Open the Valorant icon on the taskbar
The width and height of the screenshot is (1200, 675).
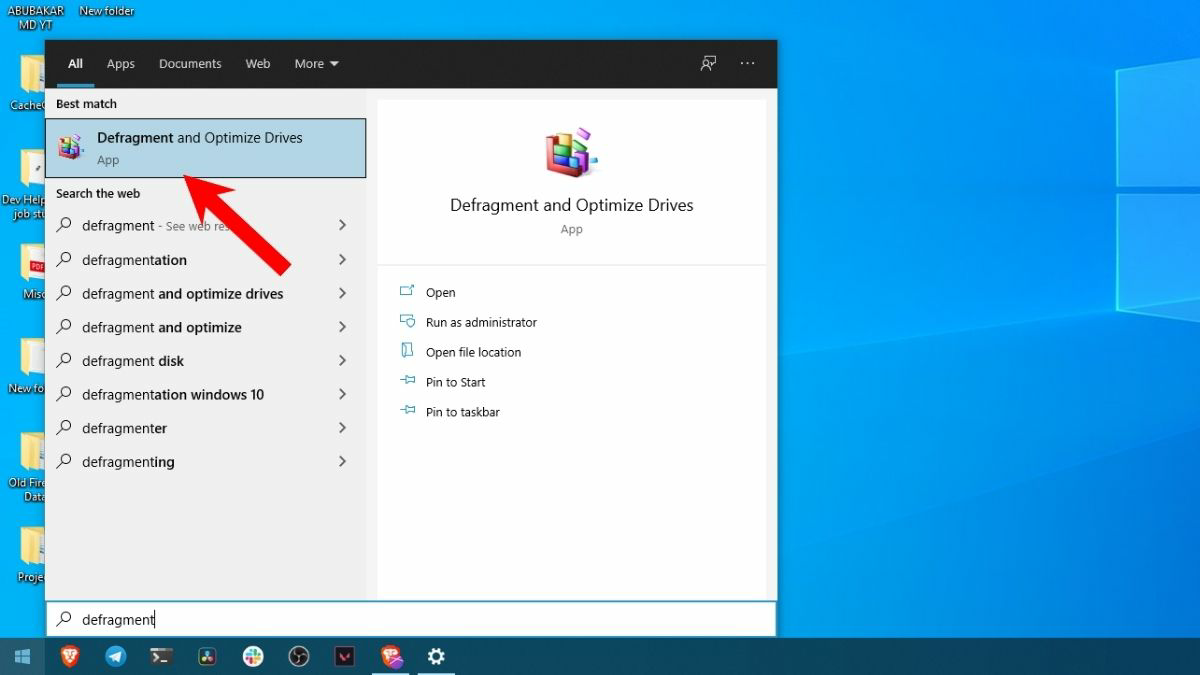(344, 657)
